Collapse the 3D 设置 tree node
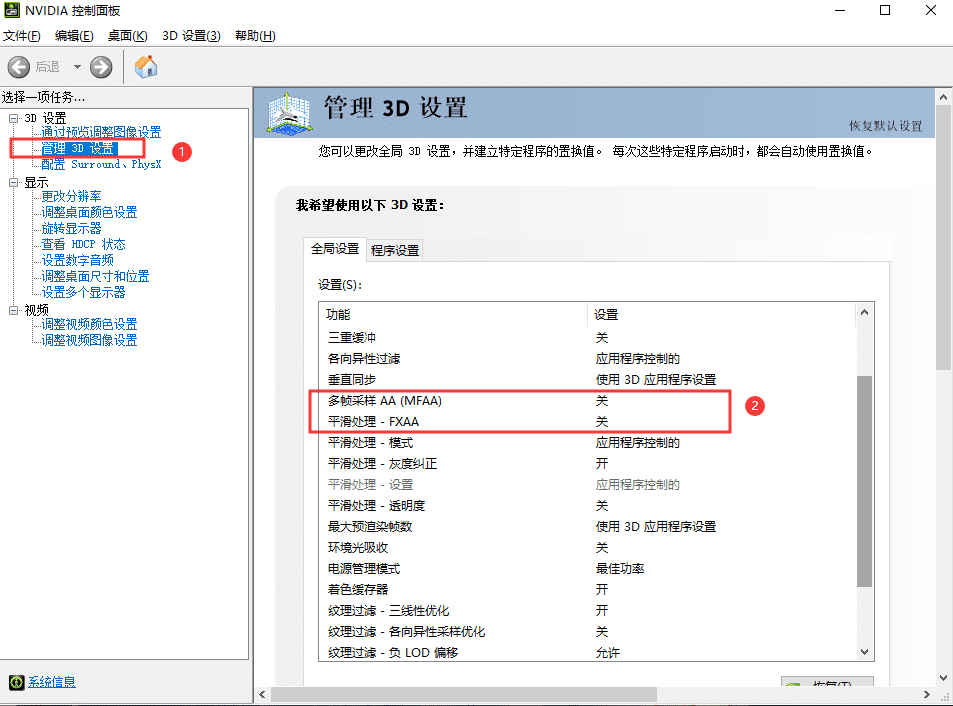 (13, 118)
